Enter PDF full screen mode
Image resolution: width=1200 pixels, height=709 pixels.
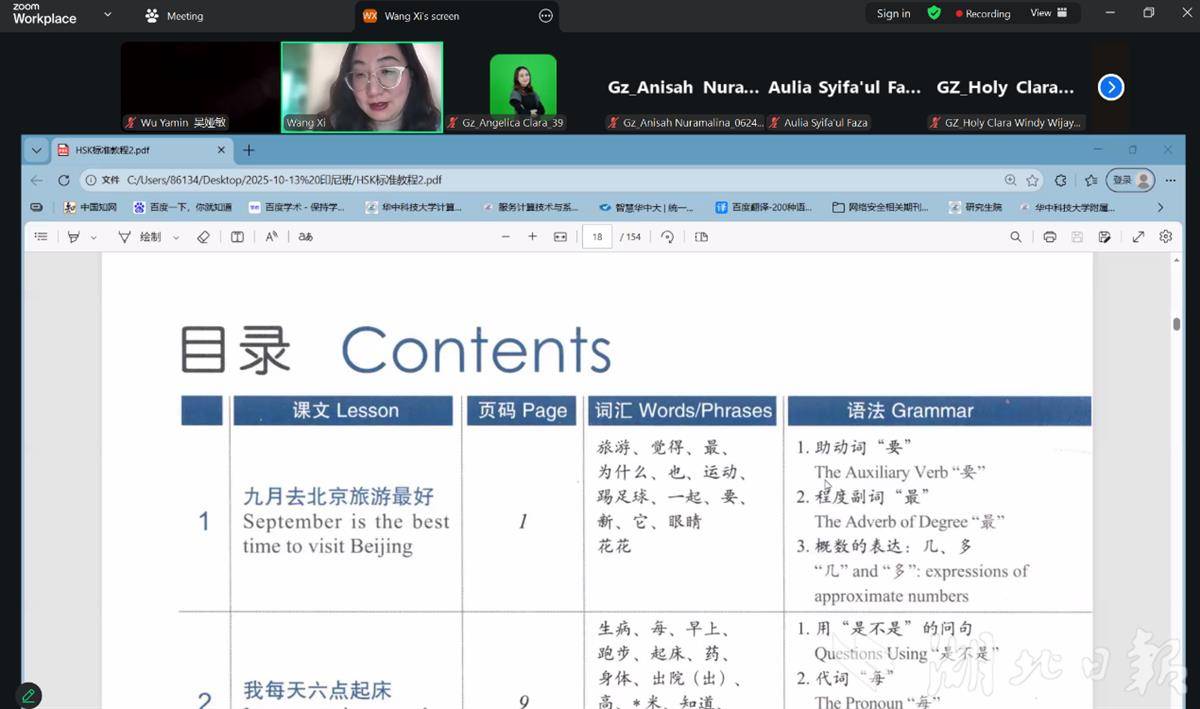(1138, 237)
